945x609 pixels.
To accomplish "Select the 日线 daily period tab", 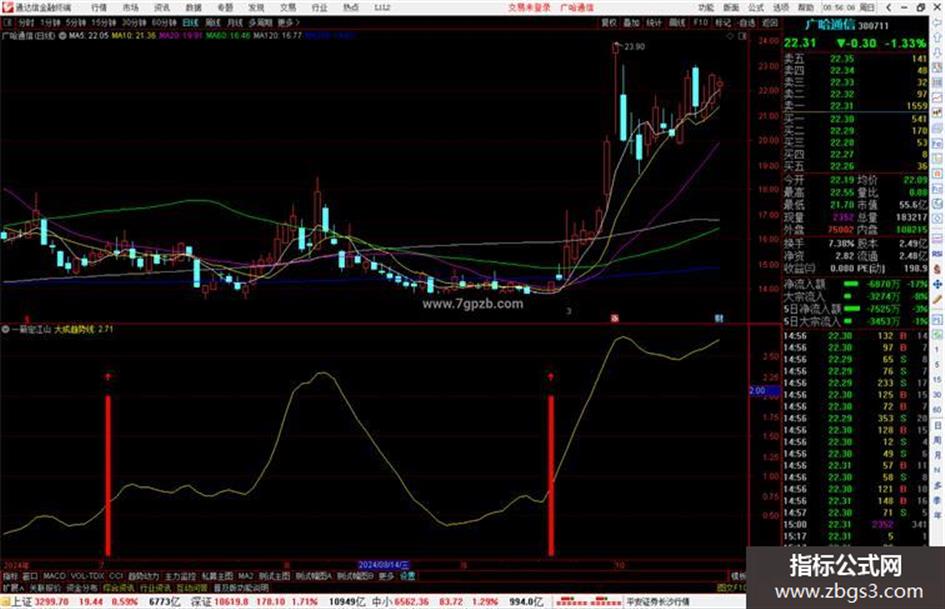I will tap(190, 22).
